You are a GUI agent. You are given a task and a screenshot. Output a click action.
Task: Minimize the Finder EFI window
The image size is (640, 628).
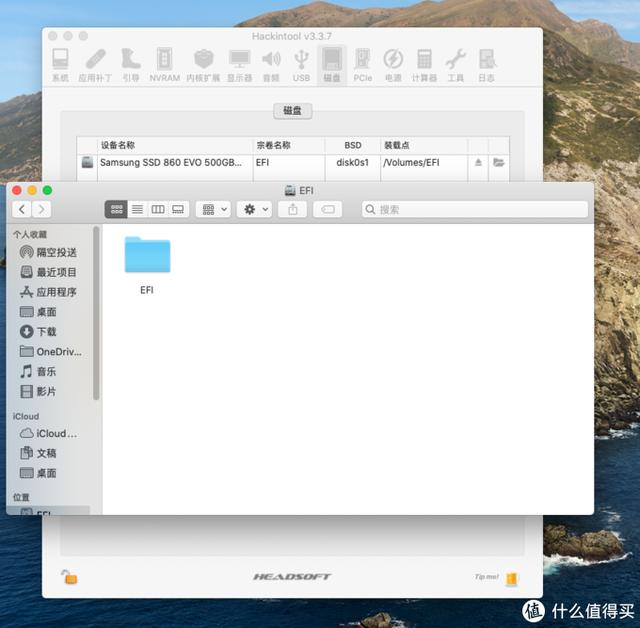pyautogui.click(x=32, y=190)
